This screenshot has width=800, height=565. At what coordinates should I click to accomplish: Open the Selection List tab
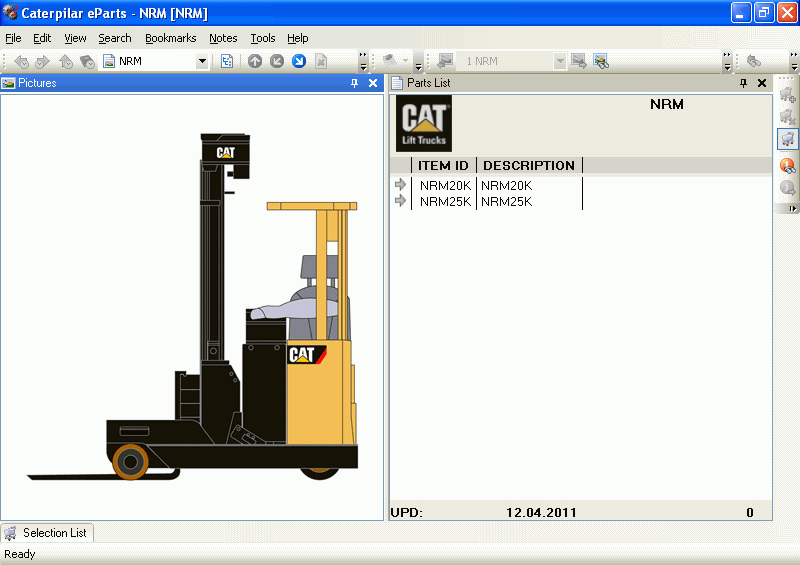[x=47, y=533]
